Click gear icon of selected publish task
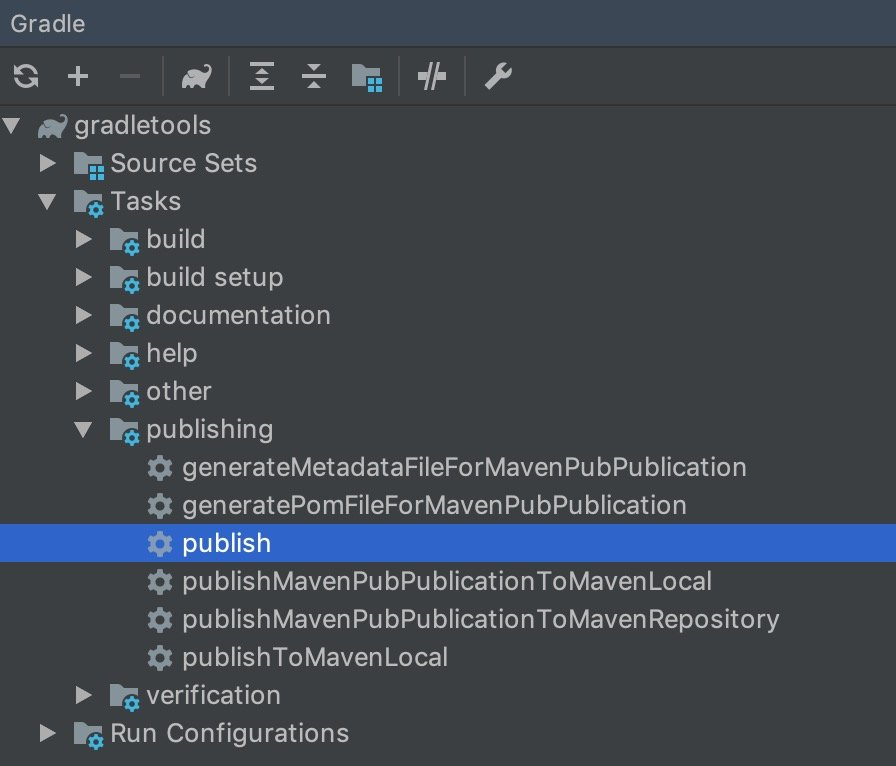 click(160, 544)
